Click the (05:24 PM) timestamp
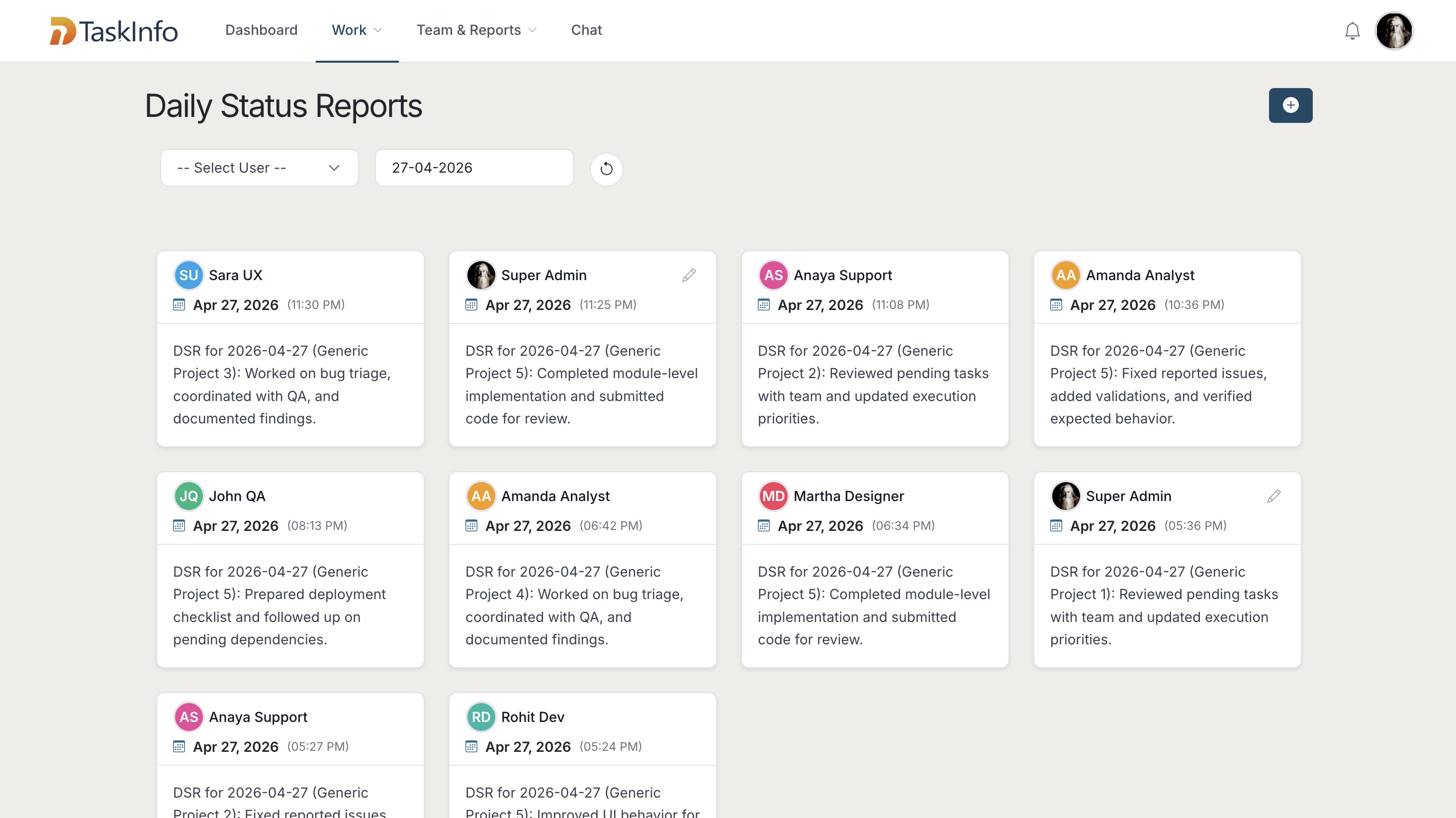Viewport: 1456px width, 818px height. point(611,746)
